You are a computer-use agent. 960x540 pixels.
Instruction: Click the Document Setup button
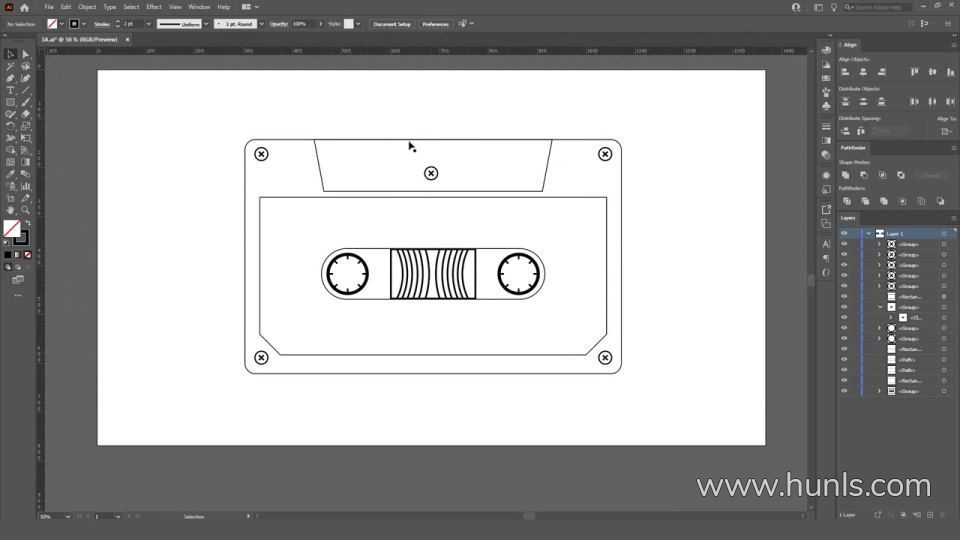[392, 24]
